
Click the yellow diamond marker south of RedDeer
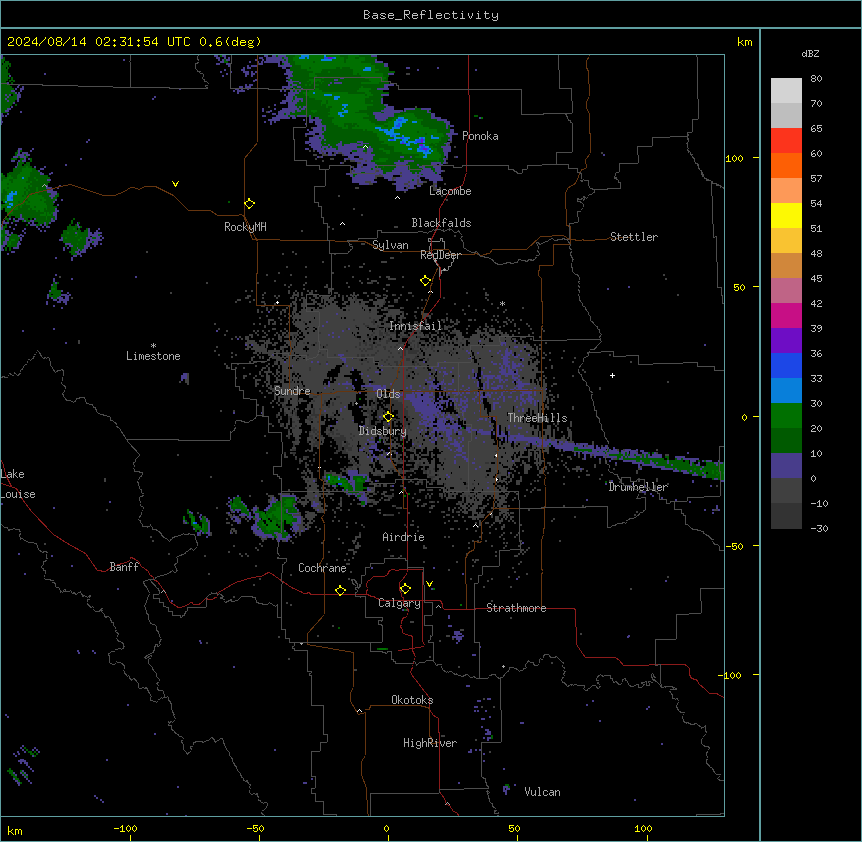coord(426,281)
